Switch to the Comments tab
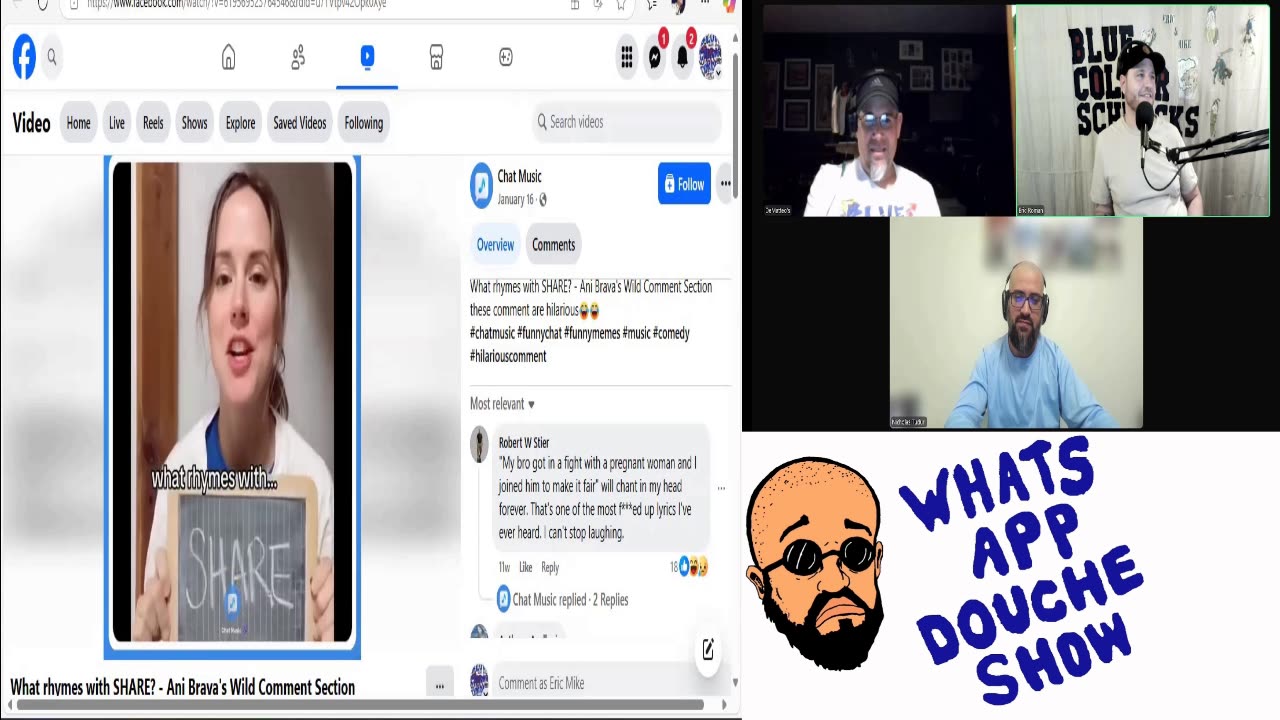 tap(553, 245)
